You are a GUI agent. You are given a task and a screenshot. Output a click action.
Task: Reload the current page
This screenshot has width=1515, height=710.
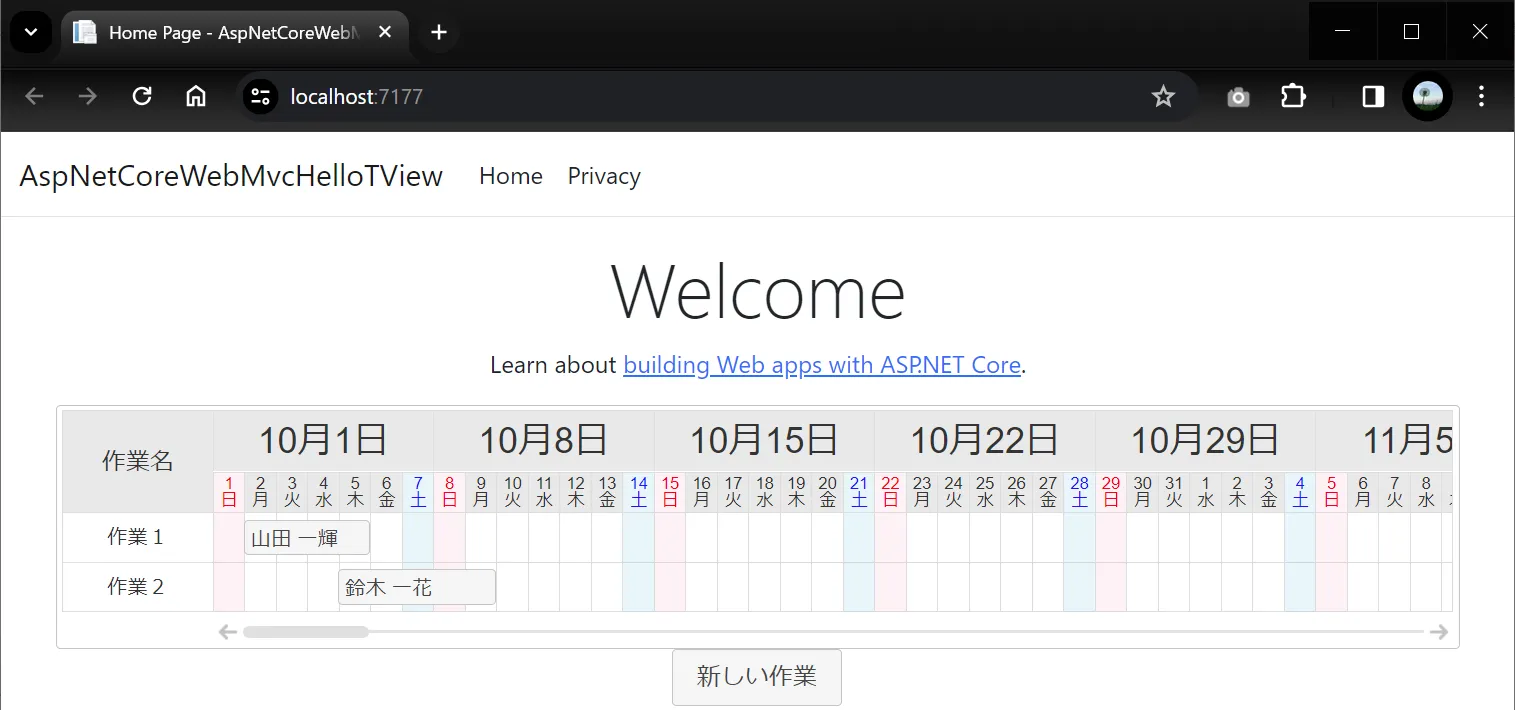point(141,96)
